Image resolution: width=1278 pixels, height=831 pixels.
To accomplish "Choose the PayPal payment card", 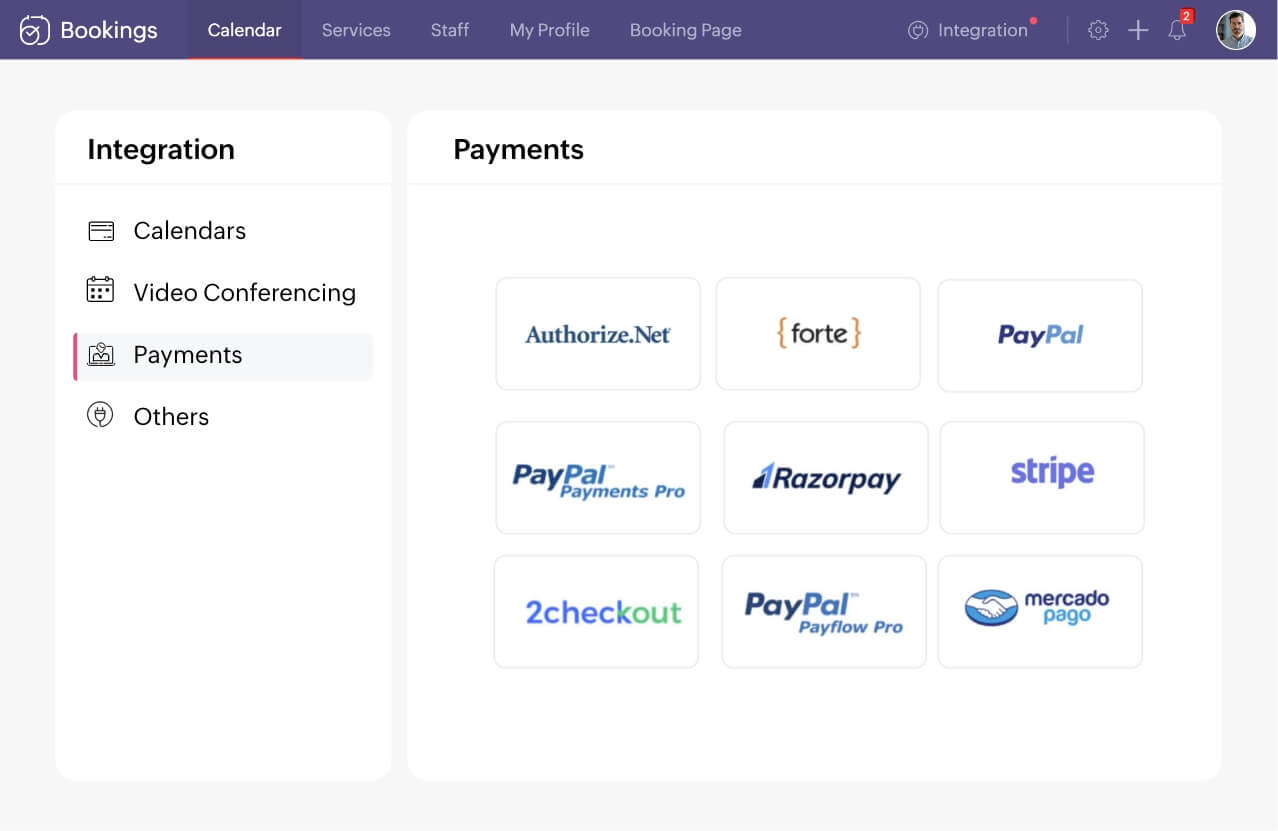I will coord(1040,335).
